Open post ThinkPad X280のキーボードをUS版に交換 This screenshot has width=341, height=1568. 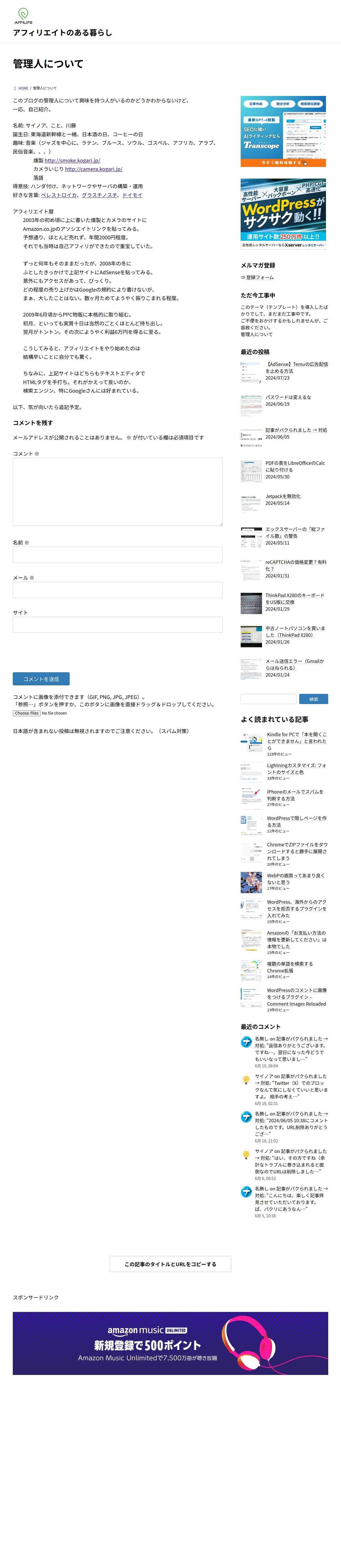point(295,599)
